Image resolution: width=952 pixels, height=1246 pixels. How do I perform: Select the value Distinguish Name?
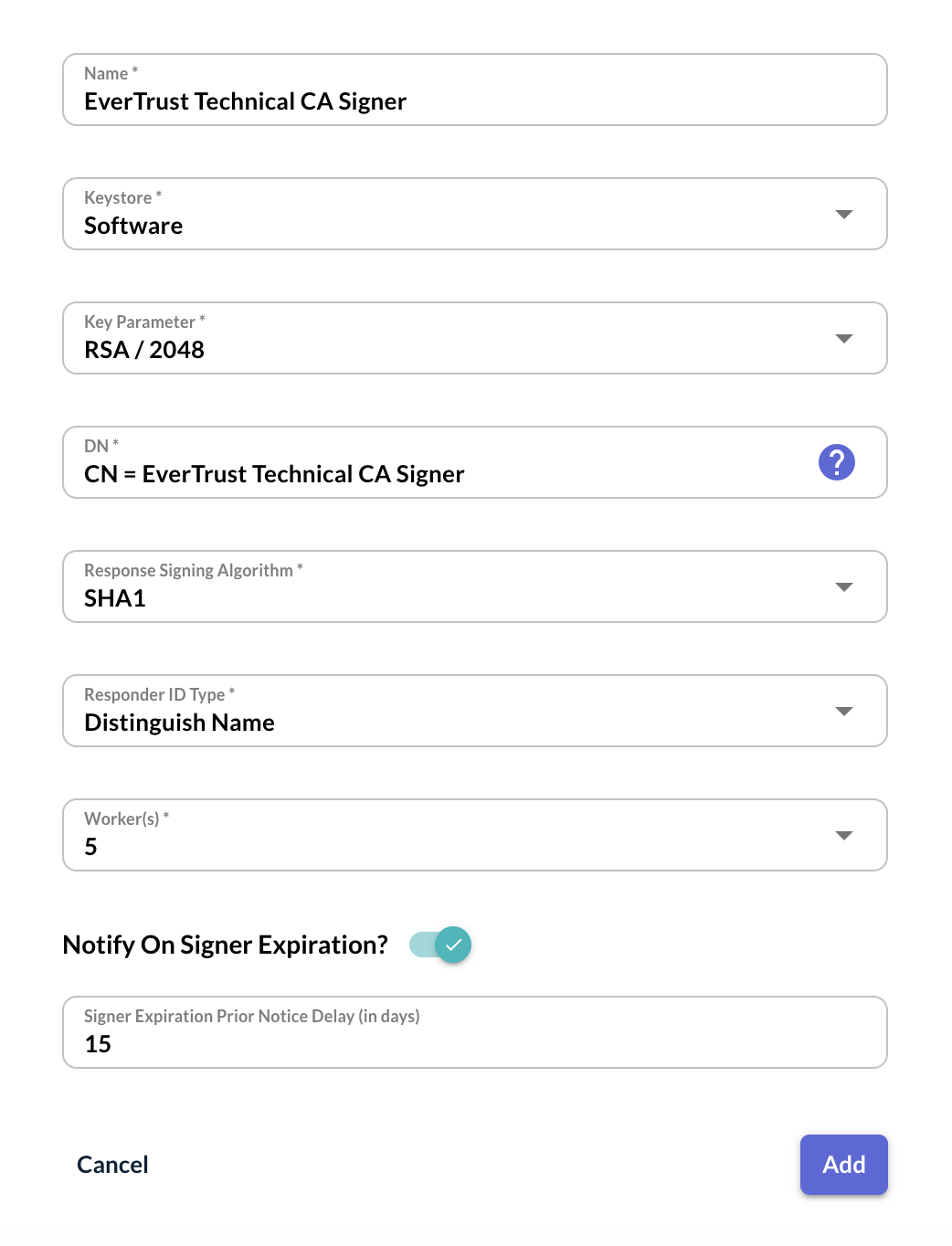(179, 722)
